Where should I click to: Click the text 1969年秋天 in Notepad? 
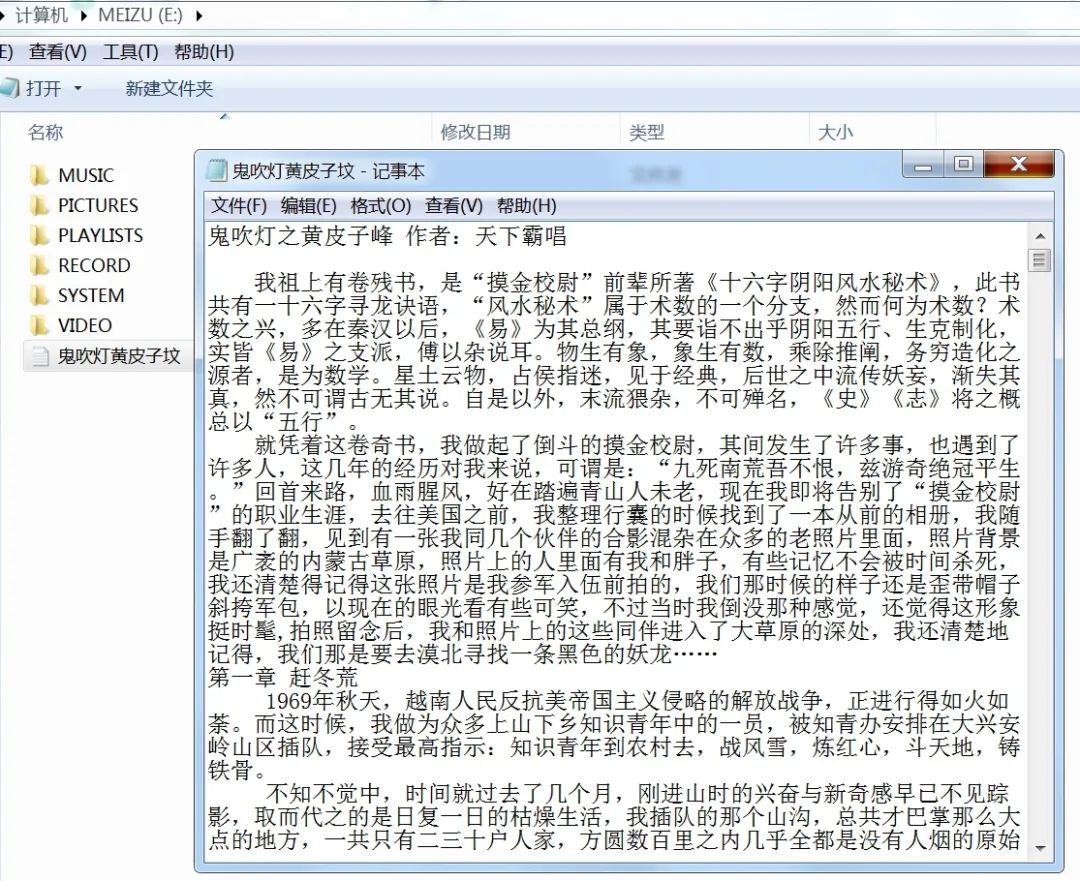[x=324, y=701]
